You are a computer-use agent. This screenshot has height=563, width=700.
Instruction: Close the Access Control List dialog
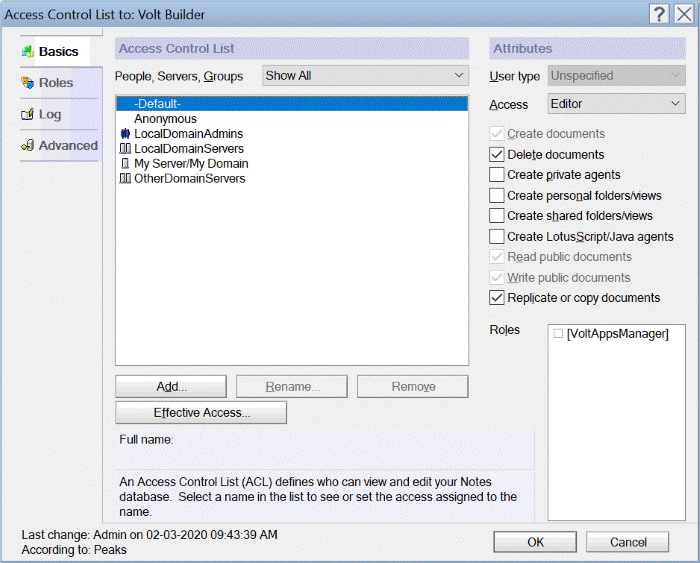(x=684, y=14)
